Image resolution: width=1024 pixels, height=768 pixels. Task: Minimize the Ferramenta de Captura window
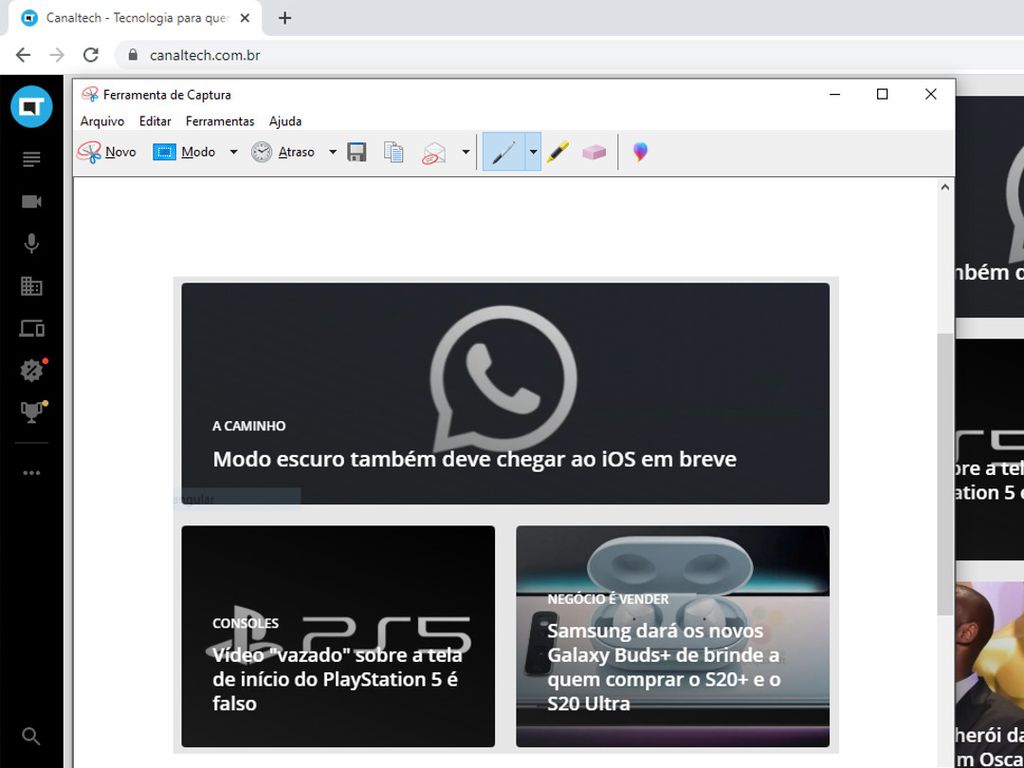[x=835, y=95]
